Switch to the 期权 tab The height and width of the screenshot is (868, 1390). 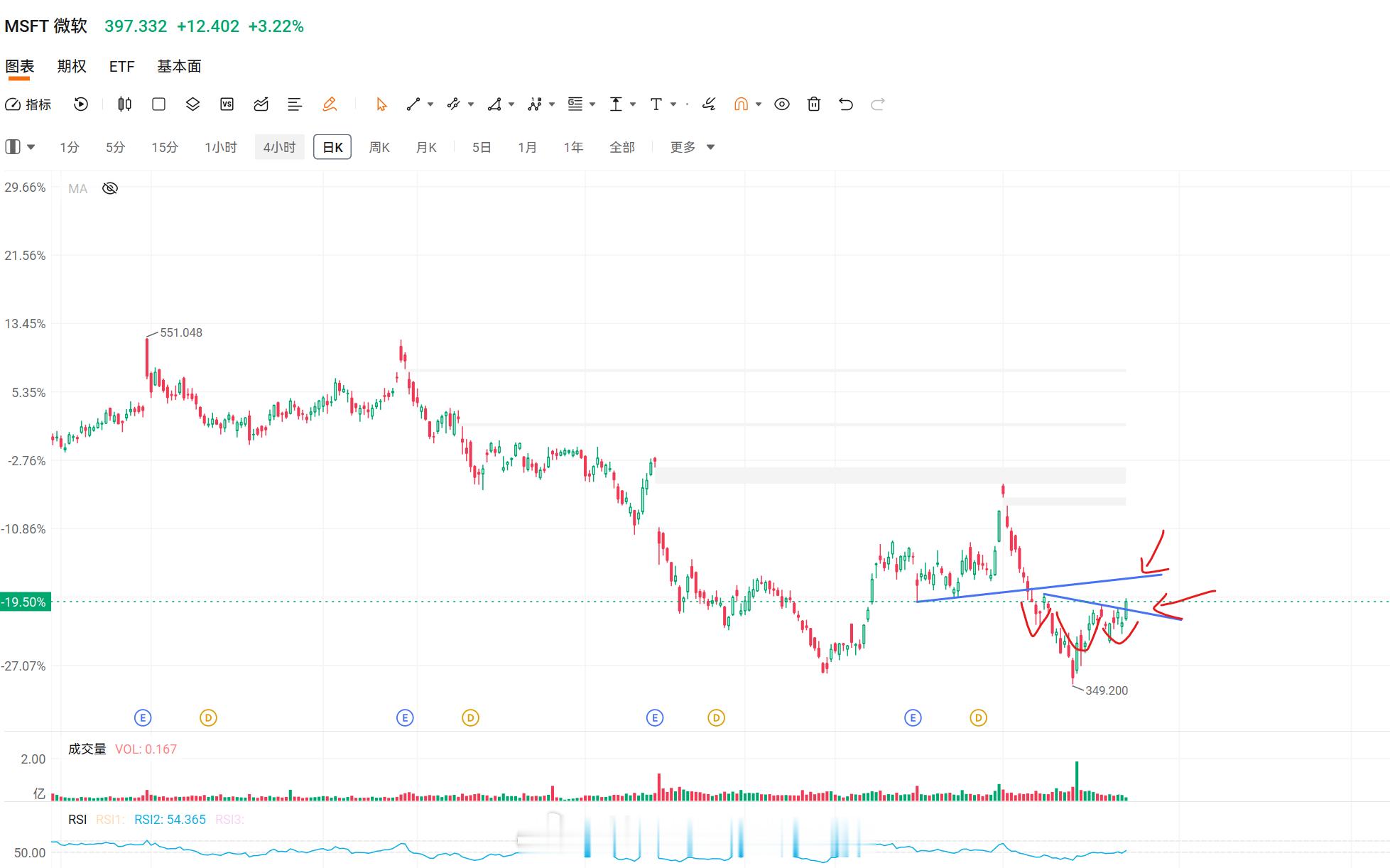(72, 67)
